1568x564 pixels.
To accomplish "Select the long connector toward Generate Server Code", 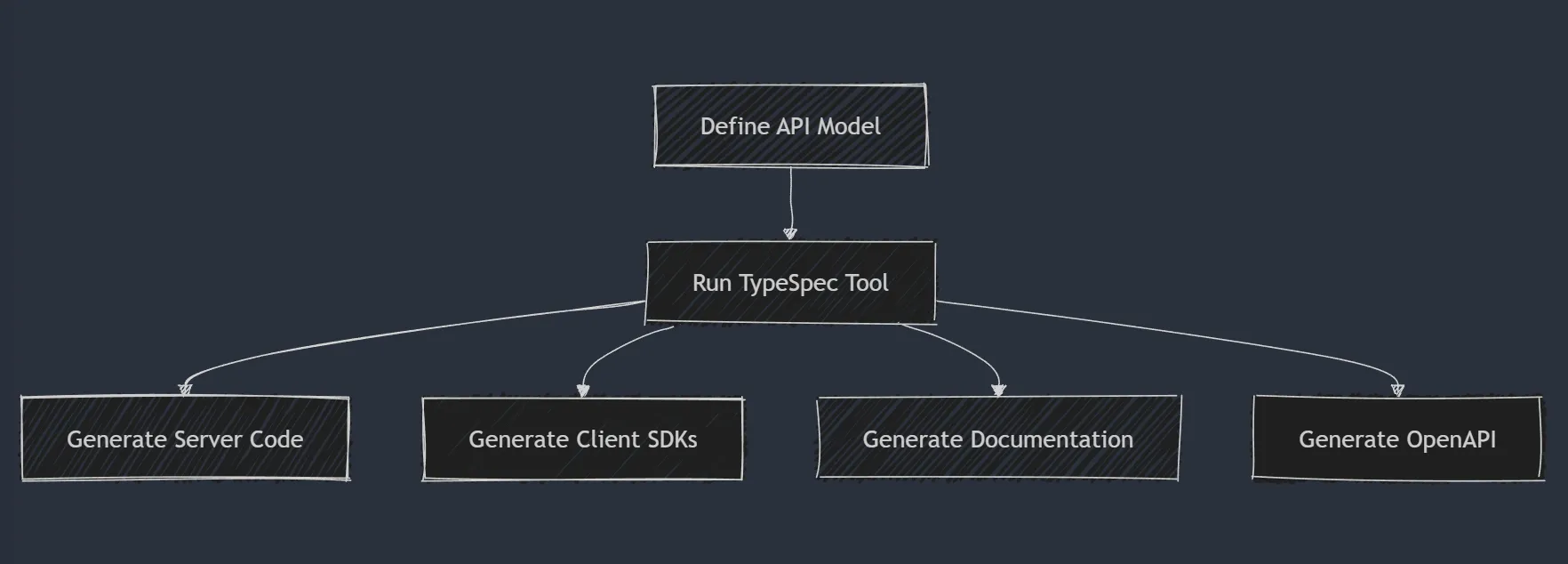I will tap(400, 335).
